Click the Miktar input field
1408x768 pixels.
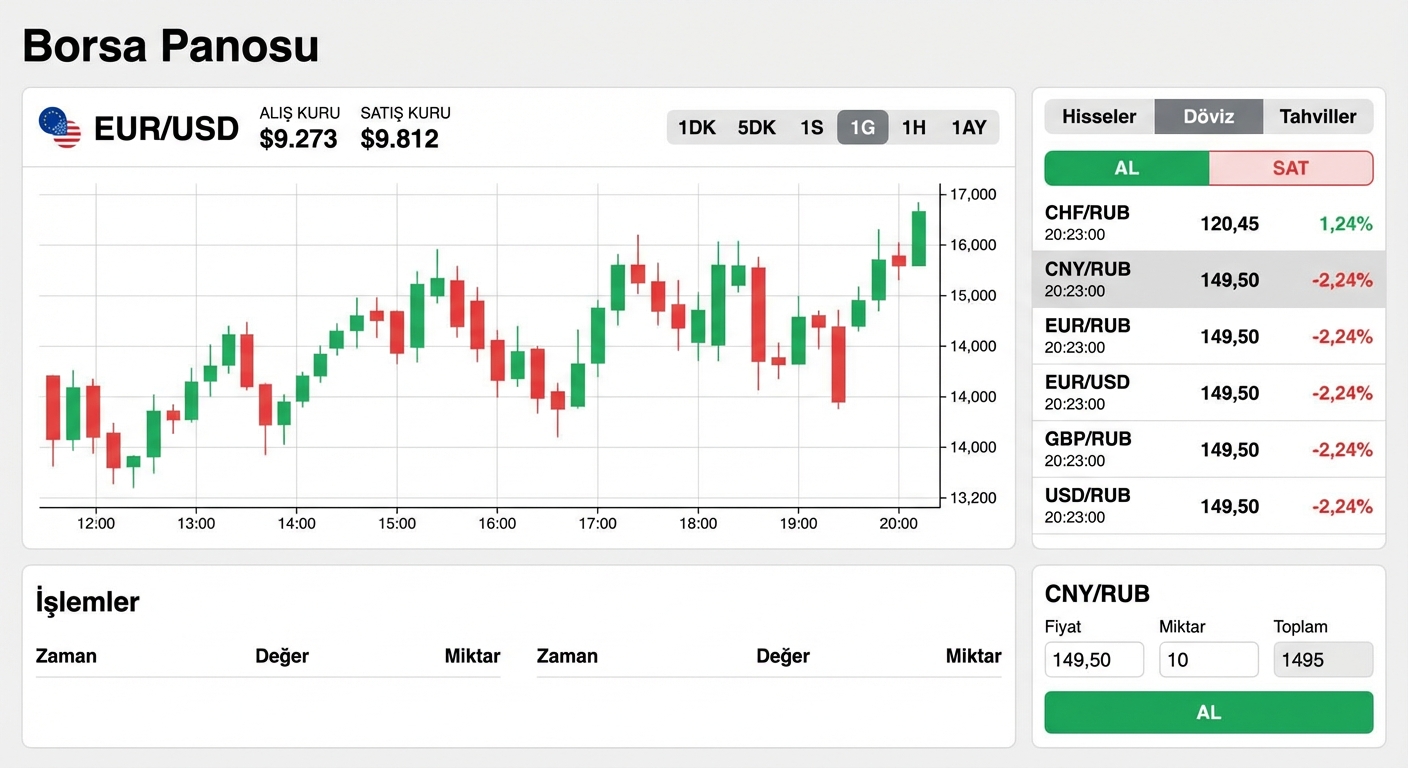point(1208,660)
